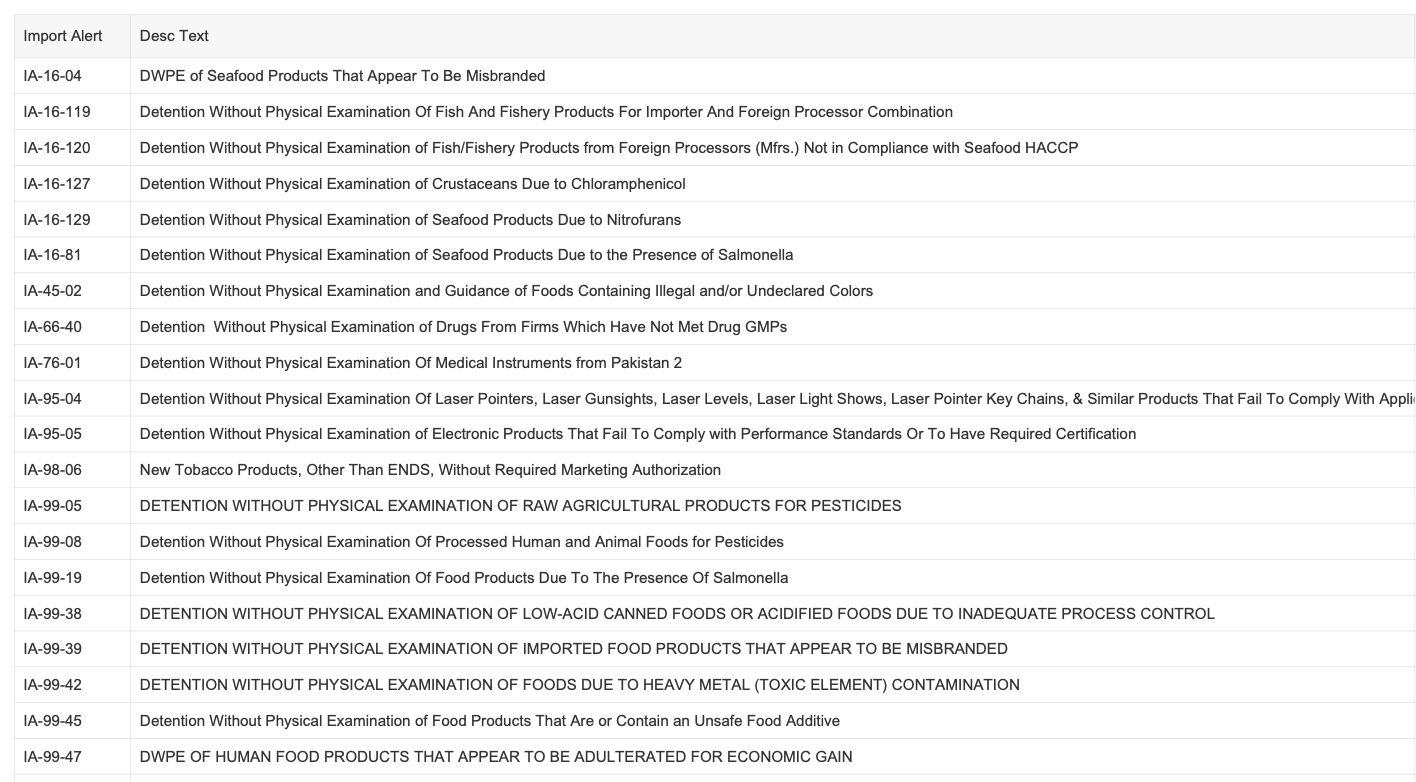Viewport: 1416px width, 782px height.
Task: Select the Illegal and/or Undeclared Colors description
Action: 506,291
